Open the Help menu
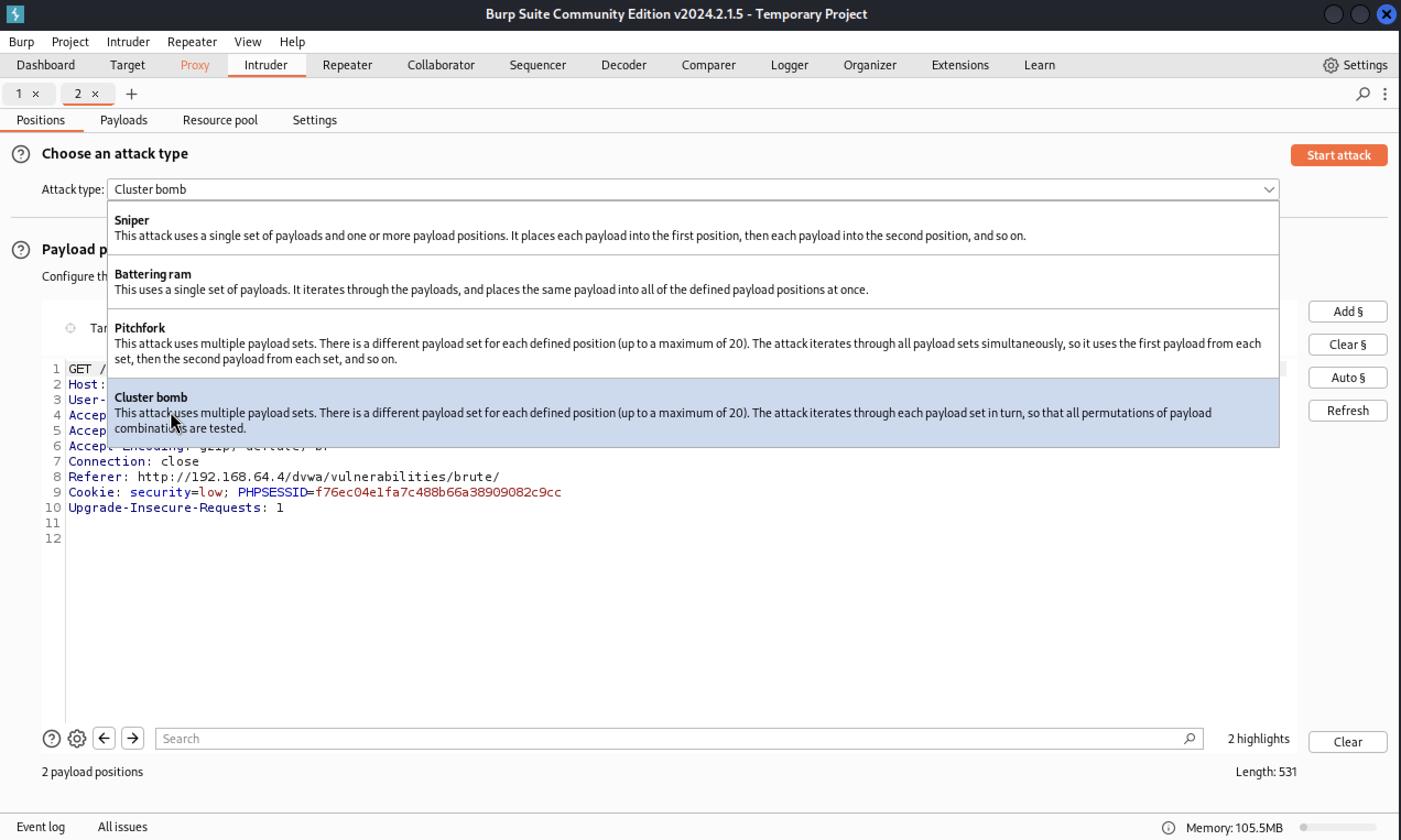The width and height of the screenshot is (1401, 840). (x=292, y=42)
